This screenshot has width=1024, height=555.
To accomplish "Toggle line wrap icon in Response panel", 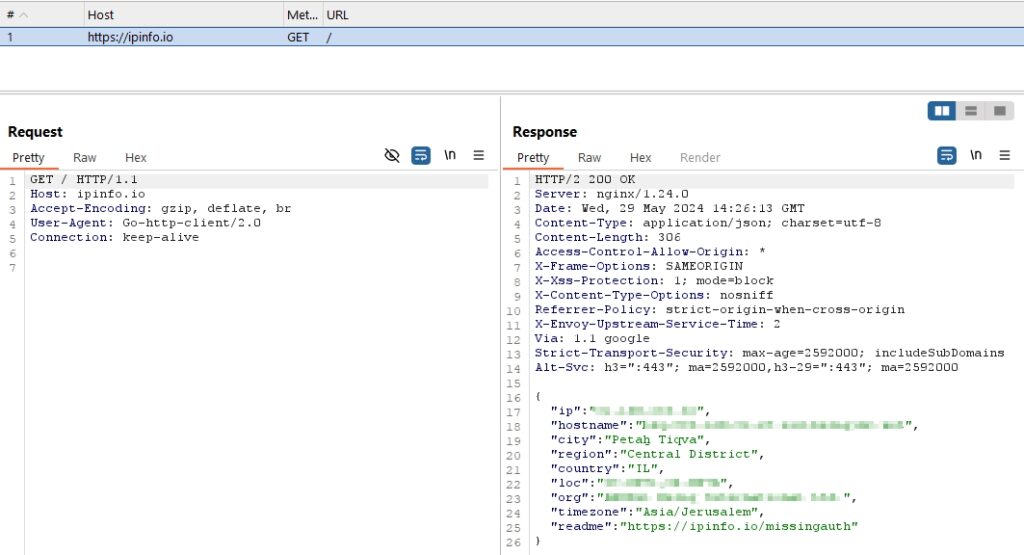I will click(x=946, y=155).
